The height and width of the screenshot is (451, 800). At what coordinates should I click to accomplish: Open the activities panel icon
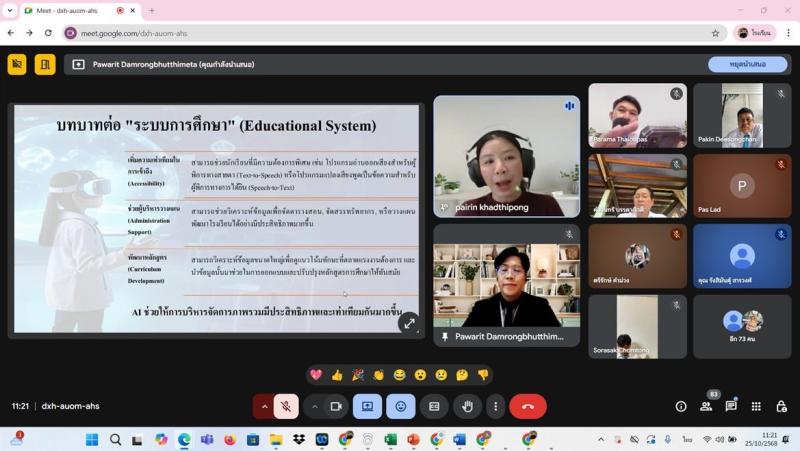coord(756,406)
